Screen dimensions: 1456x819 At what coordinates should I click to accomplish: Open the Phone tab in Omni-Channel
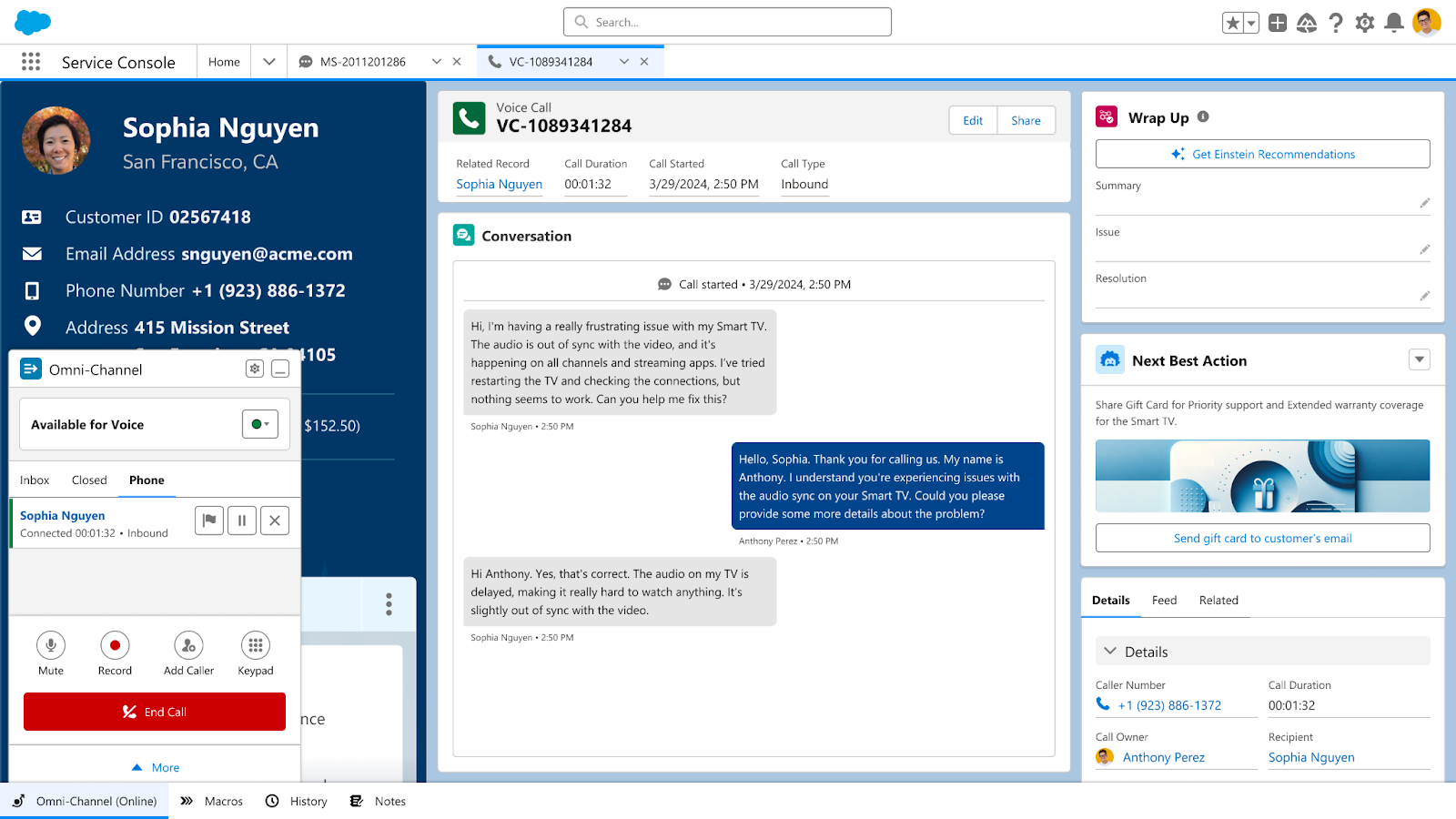point(146,480)
